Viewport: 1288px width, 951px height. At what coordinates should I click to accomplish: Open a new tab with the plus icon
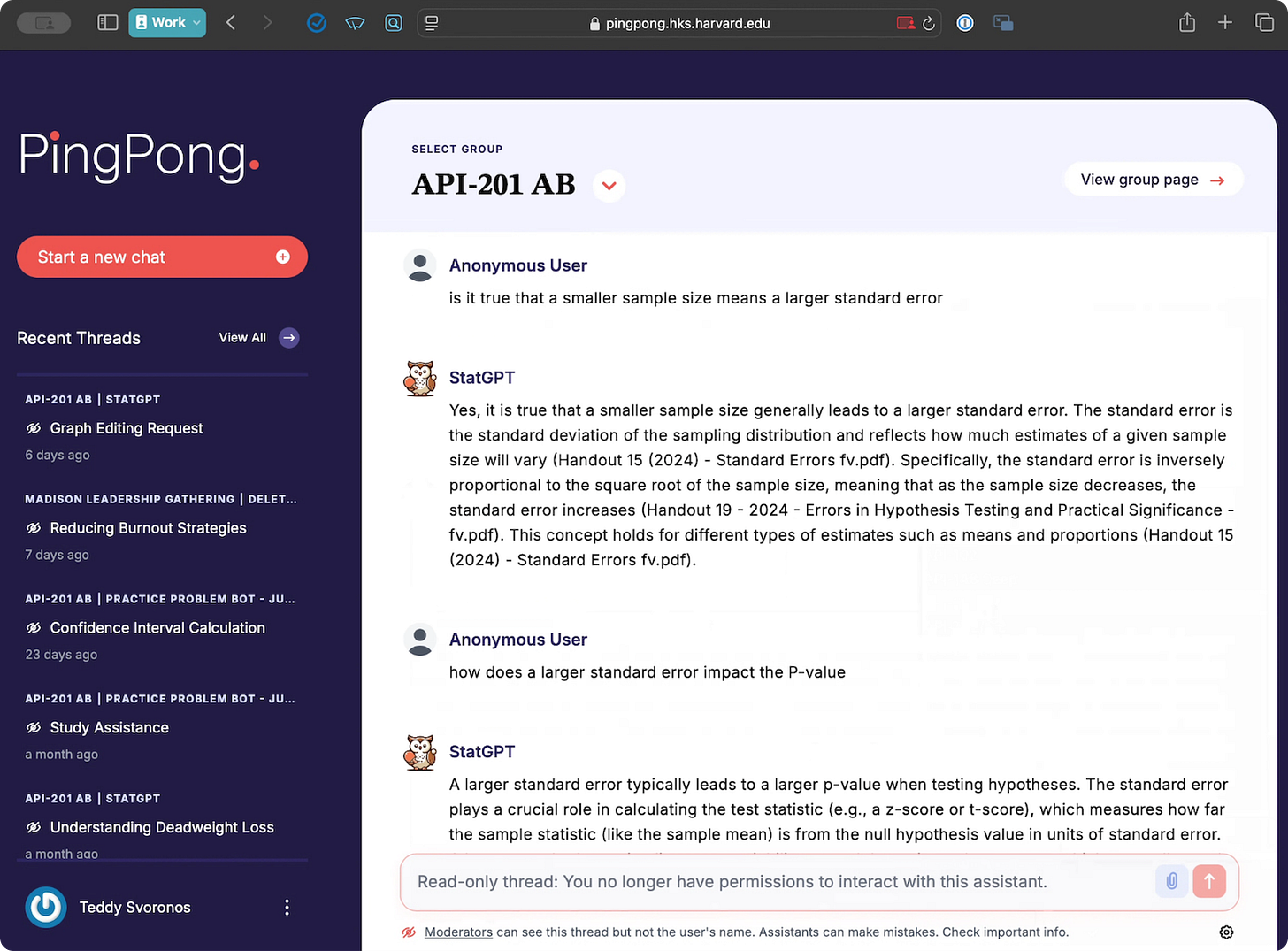click(x=1225, y=23)
